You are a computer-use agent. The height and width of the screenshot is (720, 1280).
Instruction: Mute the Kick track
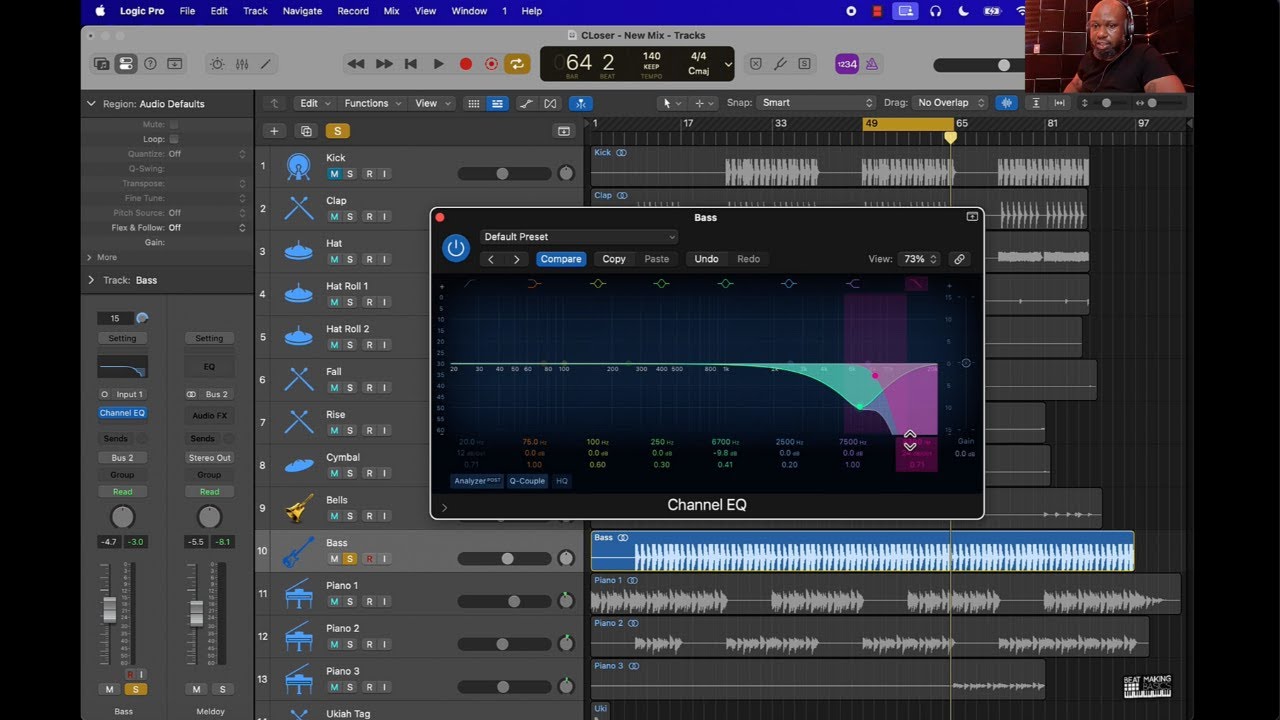point(334,174)
